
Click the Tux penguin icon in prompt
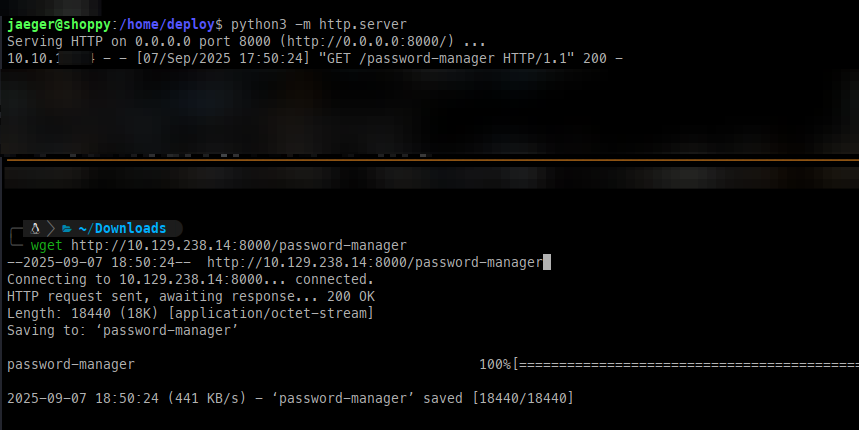35,228
